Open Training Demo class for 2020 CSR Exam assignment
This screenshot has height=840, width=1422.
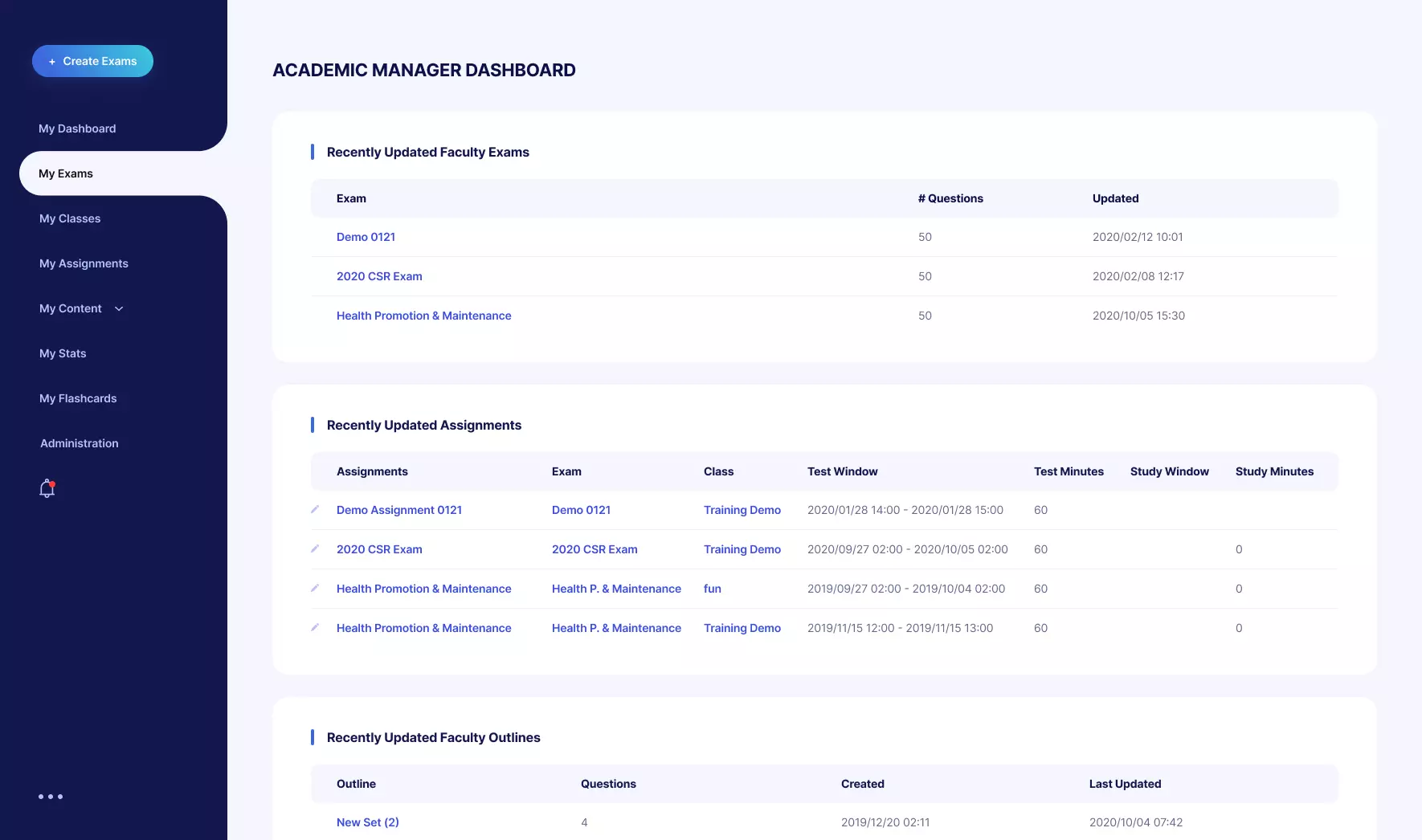(742, 549)
